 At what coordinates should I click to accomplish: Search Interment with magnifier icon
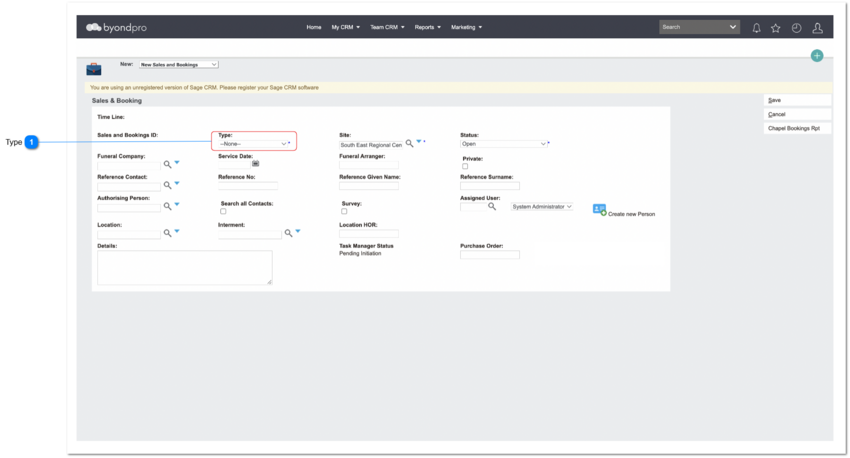coord(288,233)
